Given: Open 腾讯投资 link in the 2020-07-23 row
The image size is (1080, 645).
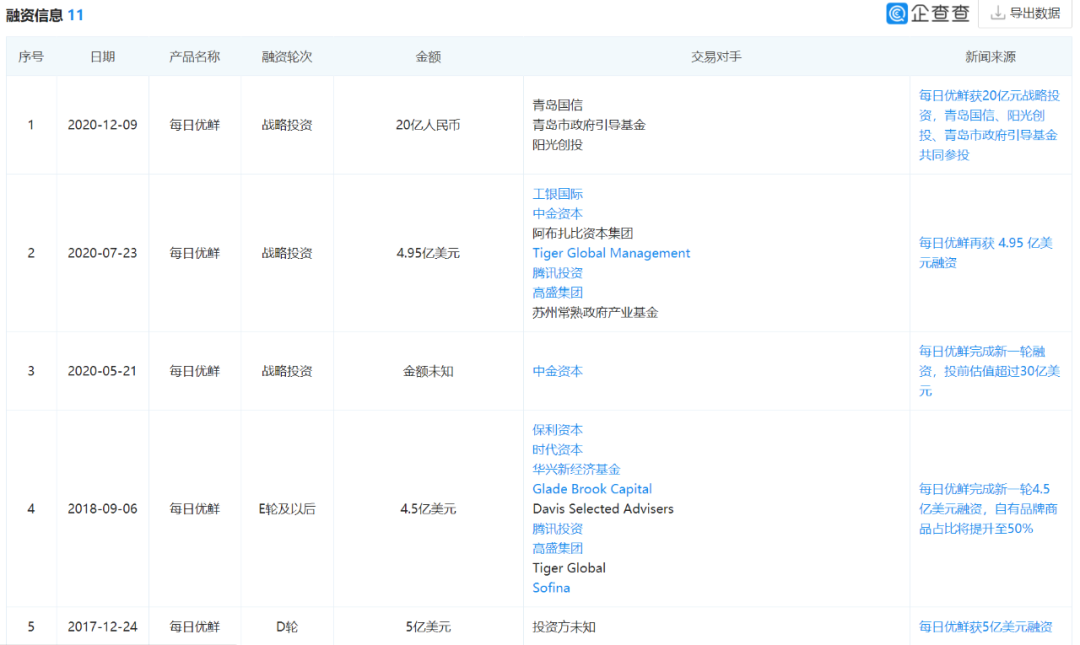Looking at the screenshot, I should click(557, 273).
